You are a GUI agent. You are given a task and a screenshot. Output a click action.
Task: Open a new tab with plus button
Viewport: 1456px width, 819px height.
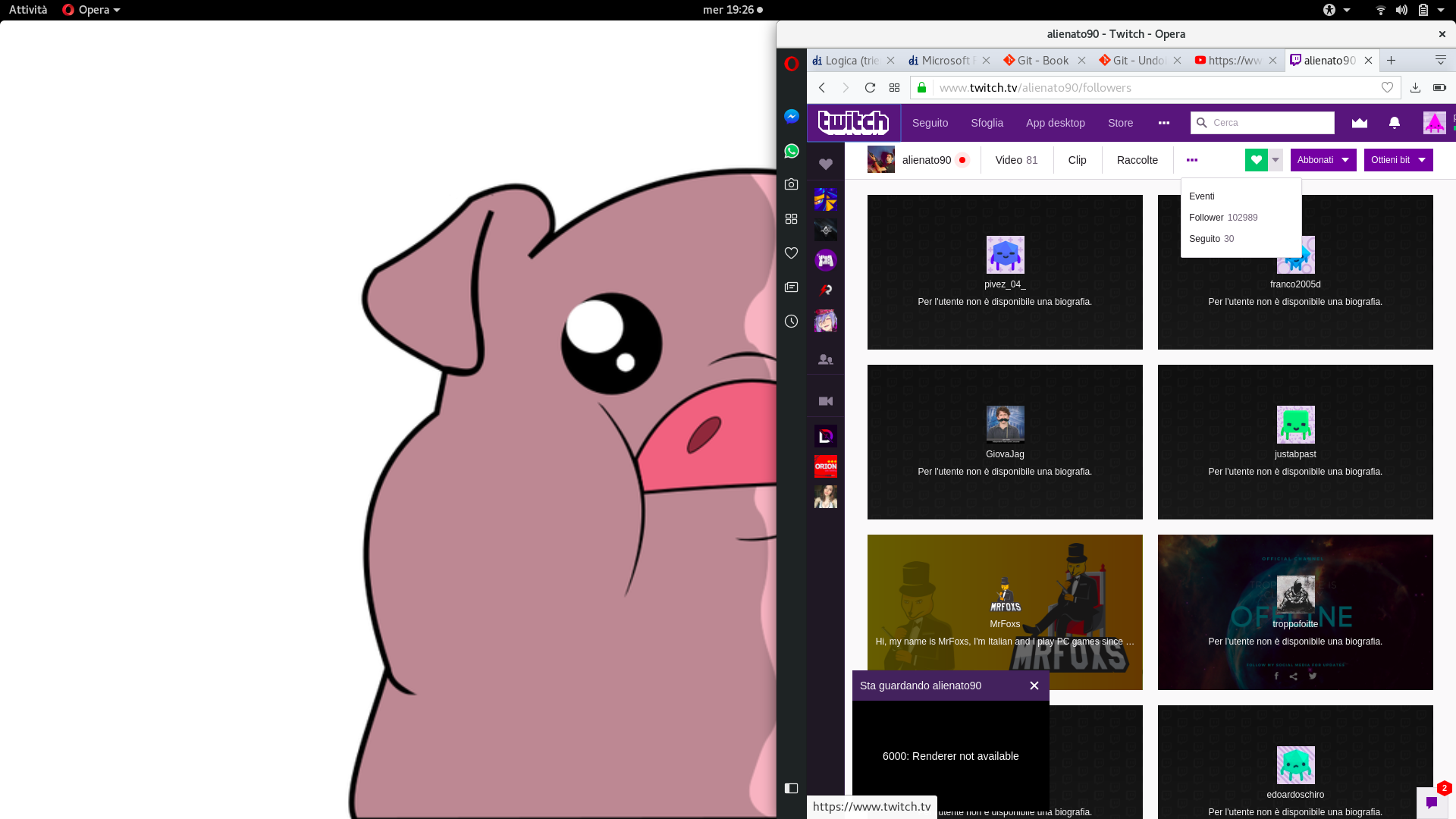pos(1391,61)
